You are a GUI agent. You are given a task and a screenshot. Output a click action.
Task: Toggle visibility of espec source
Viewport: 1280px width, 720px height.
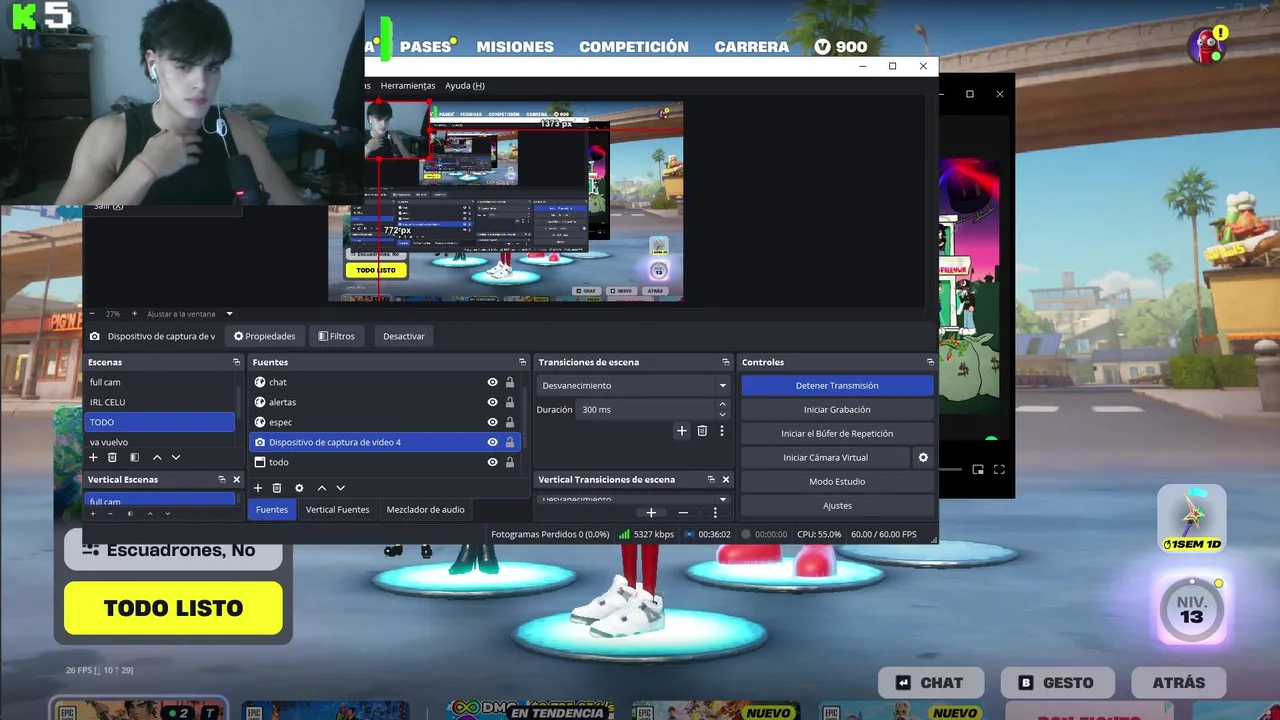(492, 422)
